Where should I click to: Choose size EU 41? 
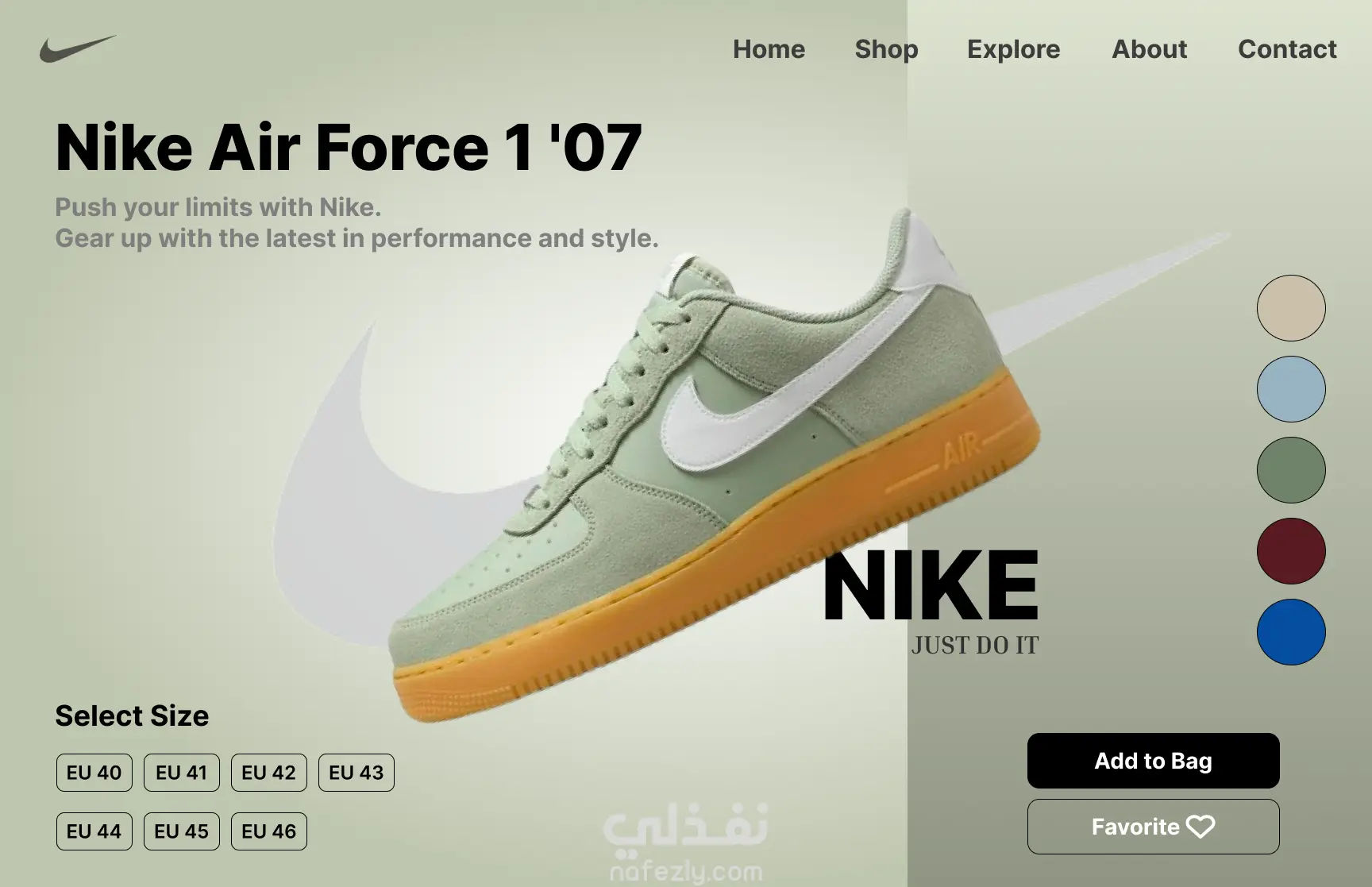point(182,773)
